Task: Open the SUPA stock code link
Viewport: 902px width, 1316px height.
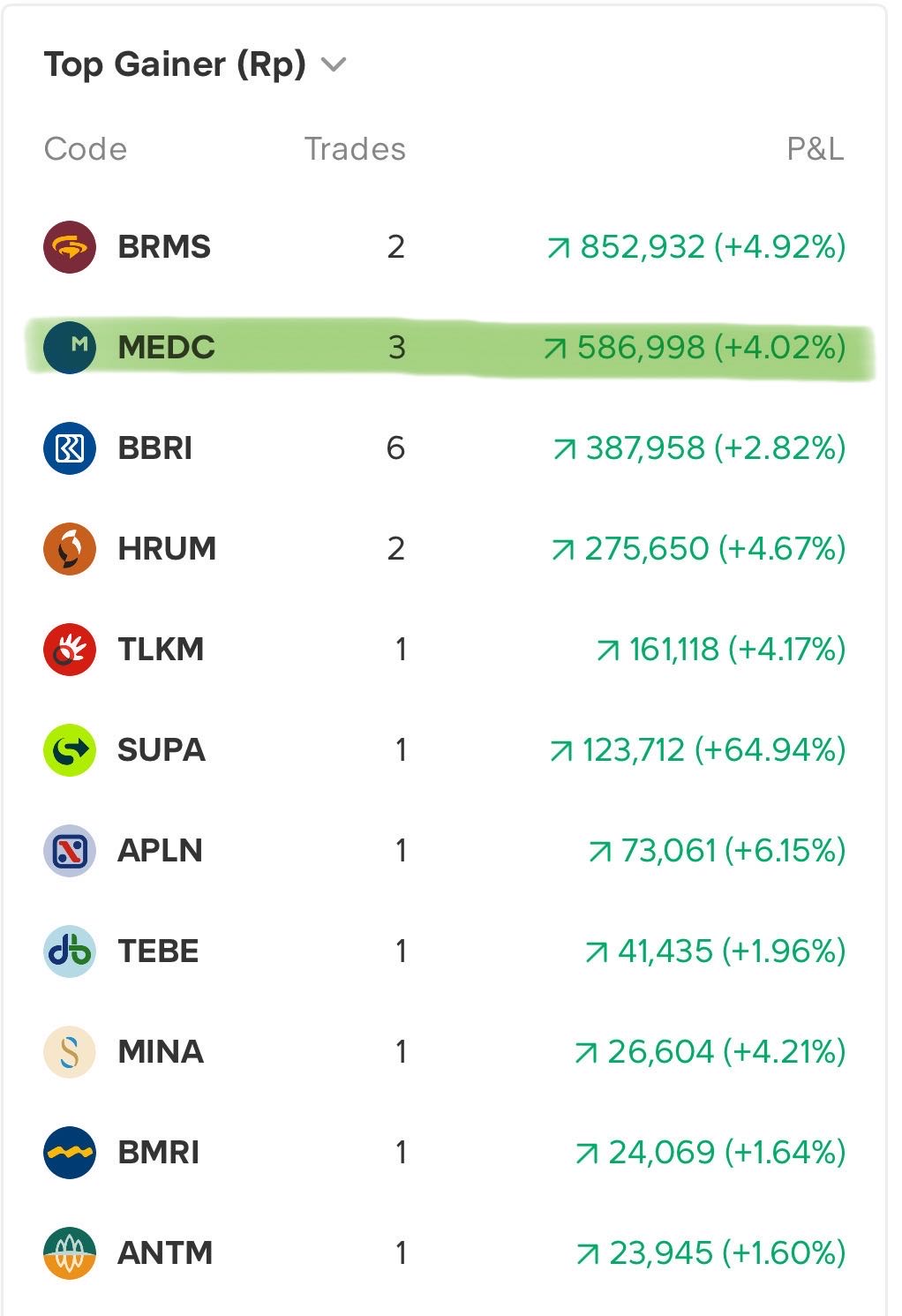Action: tap(162, 750)
